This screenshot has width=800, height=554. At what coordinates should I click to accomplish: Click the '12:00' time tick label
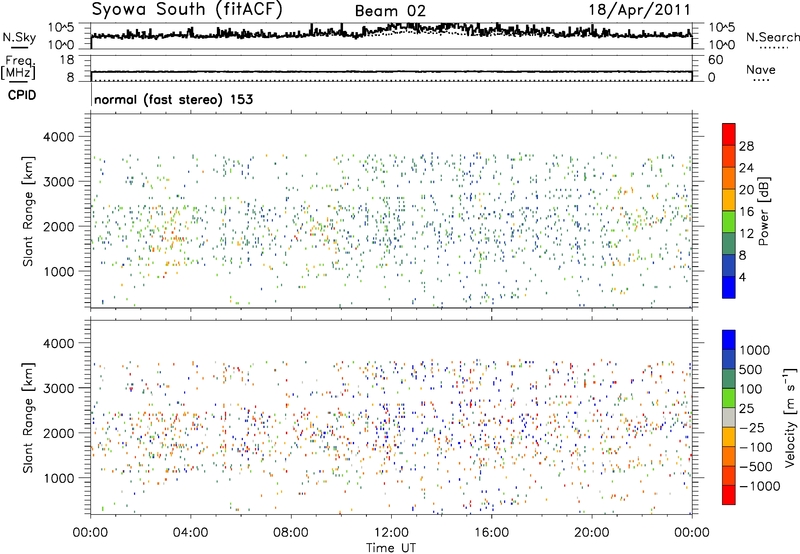[x=391, y=533]
